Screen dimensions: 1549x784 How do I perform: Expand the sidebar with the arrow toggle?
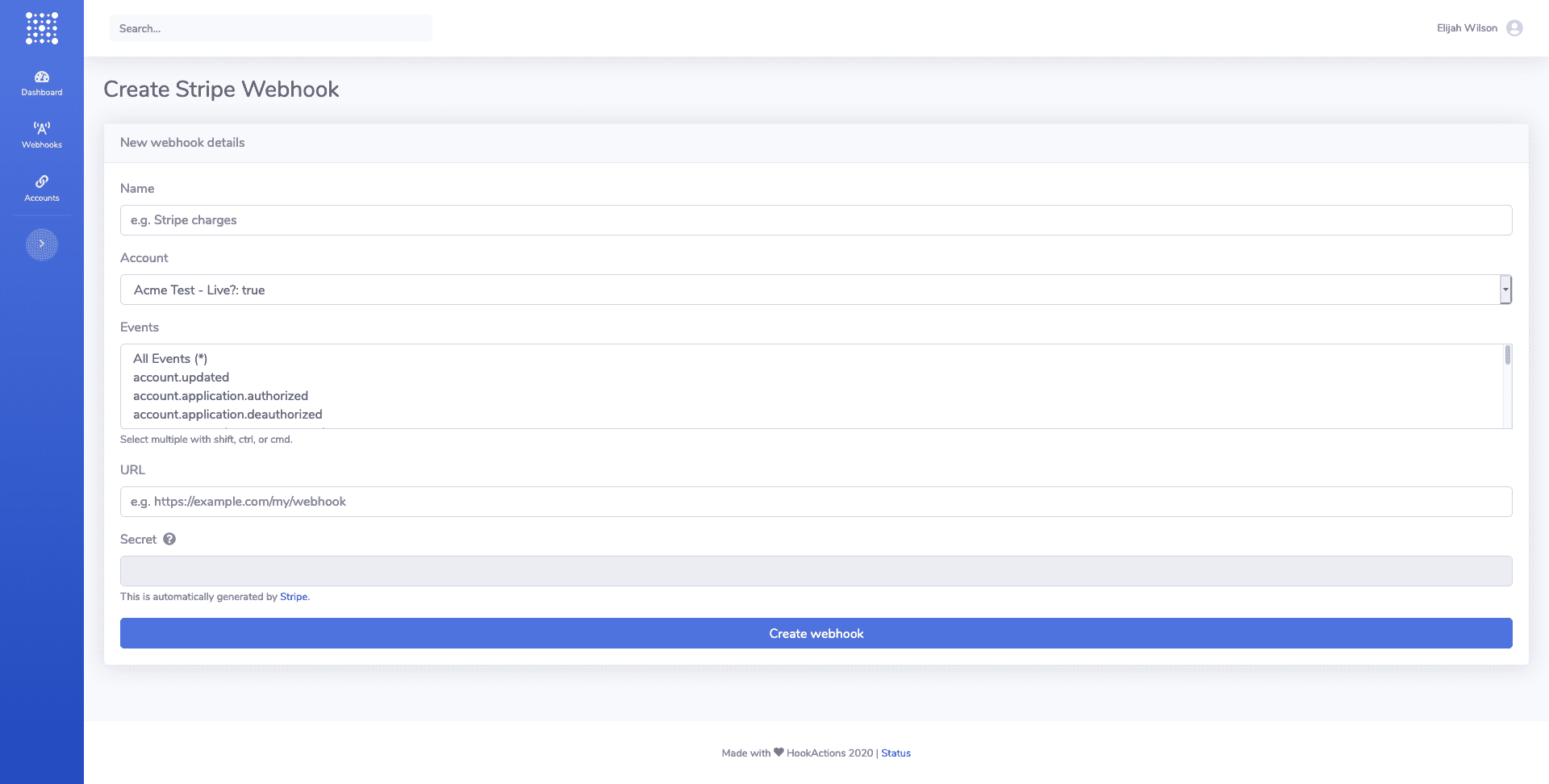42,244
